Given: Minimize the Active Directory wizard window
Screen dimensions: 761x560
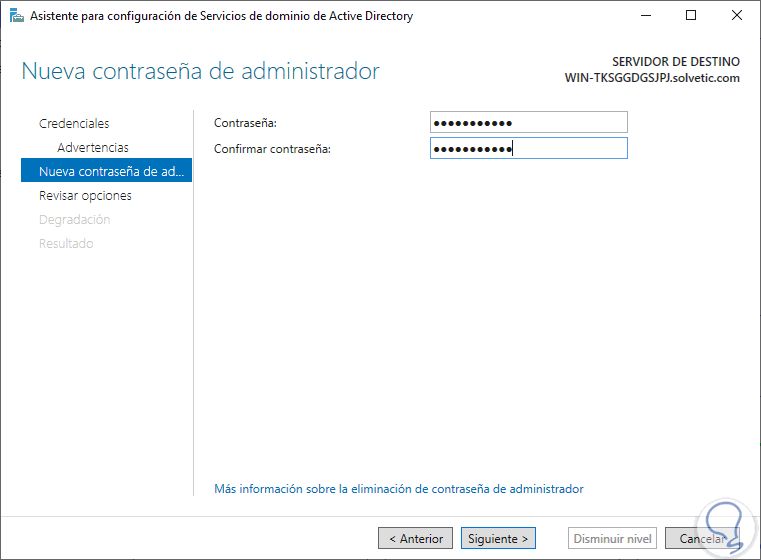Looking at the screenshot, I should click(646, 16).
